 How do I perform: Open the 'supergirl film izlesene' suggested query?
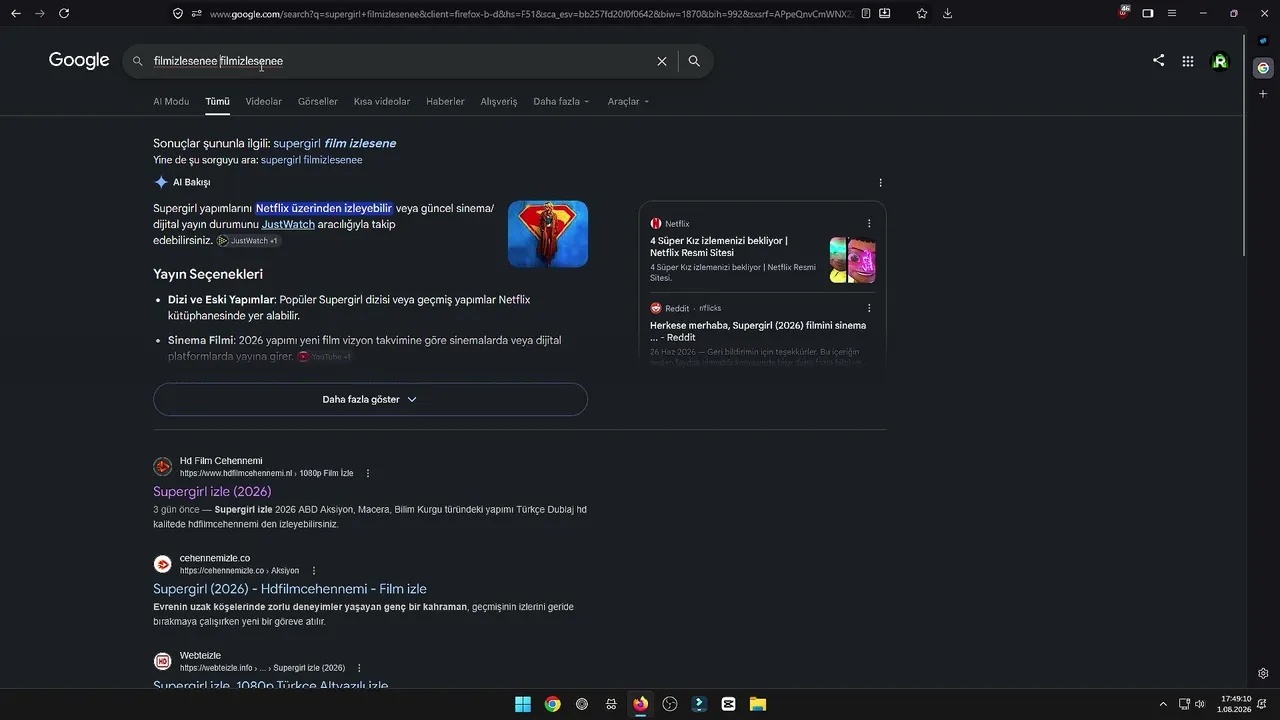(334, 143)
